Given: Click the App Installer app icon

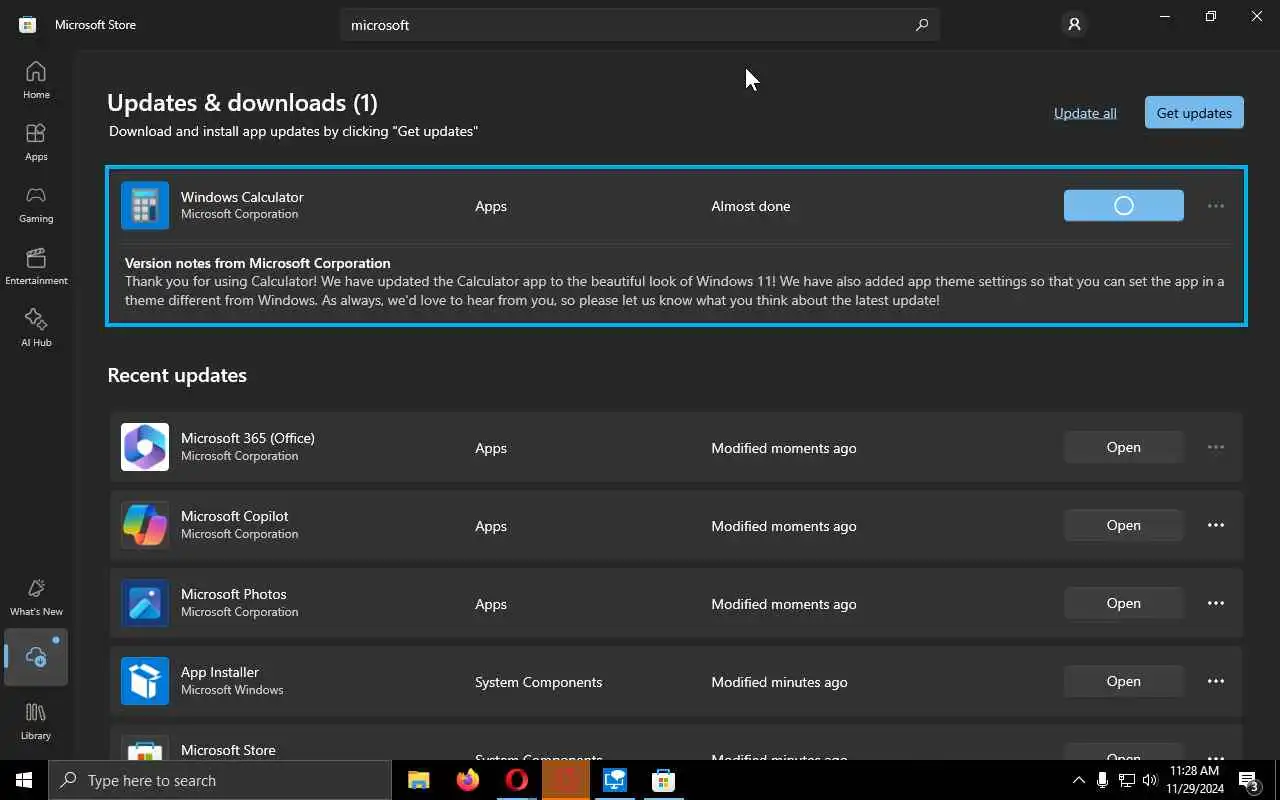Looking at the screenshot, I should tap(145, 681).
